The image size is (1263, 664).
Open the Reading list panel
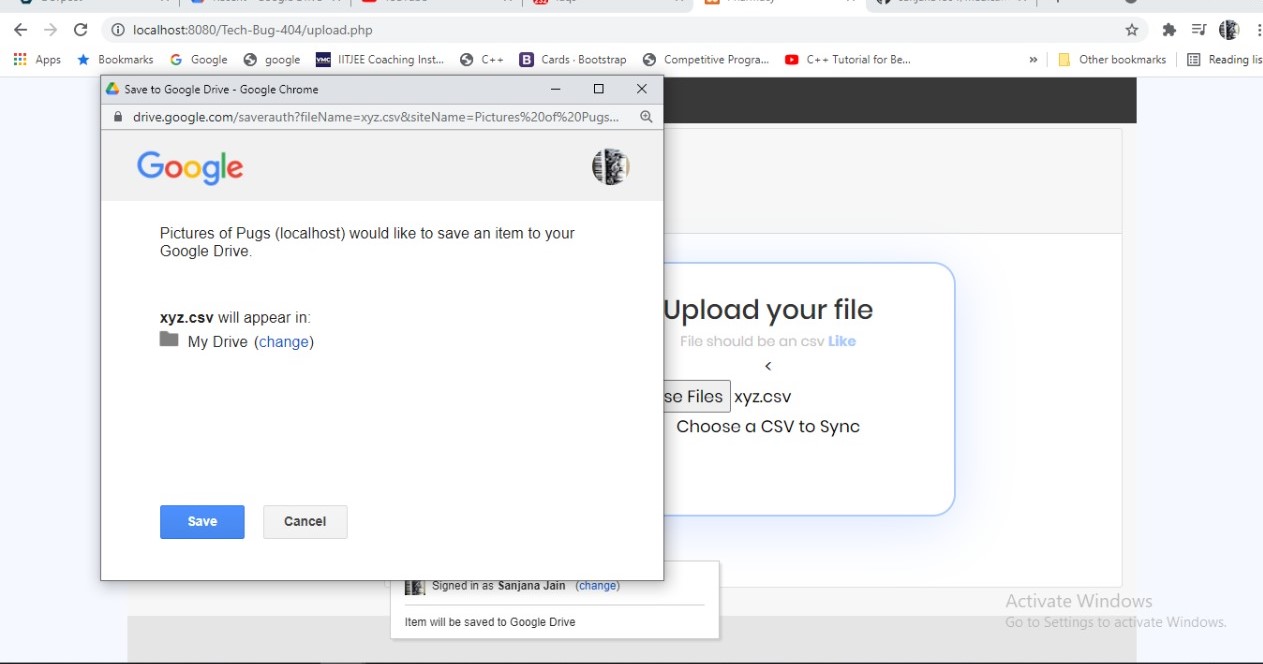click(x=1224, y=60)
